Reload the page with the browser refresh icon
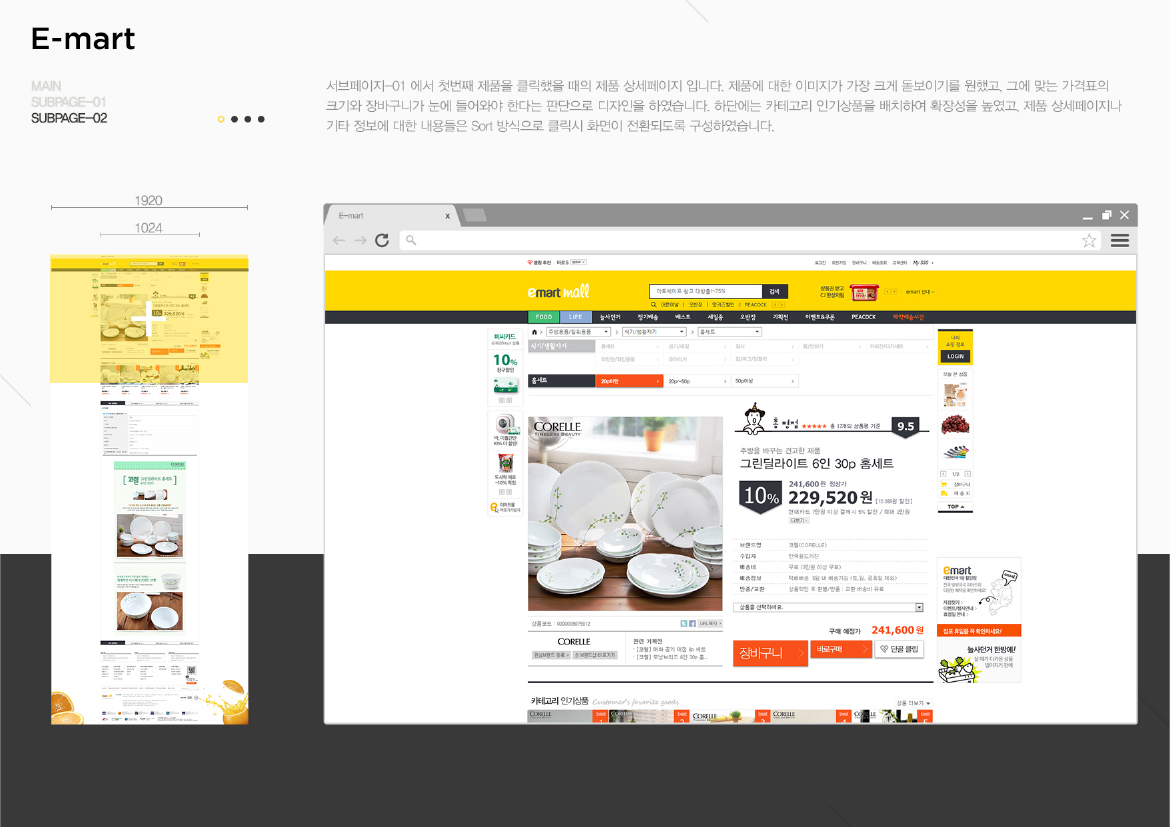1170x827 pixels. (x=383, y=240)
